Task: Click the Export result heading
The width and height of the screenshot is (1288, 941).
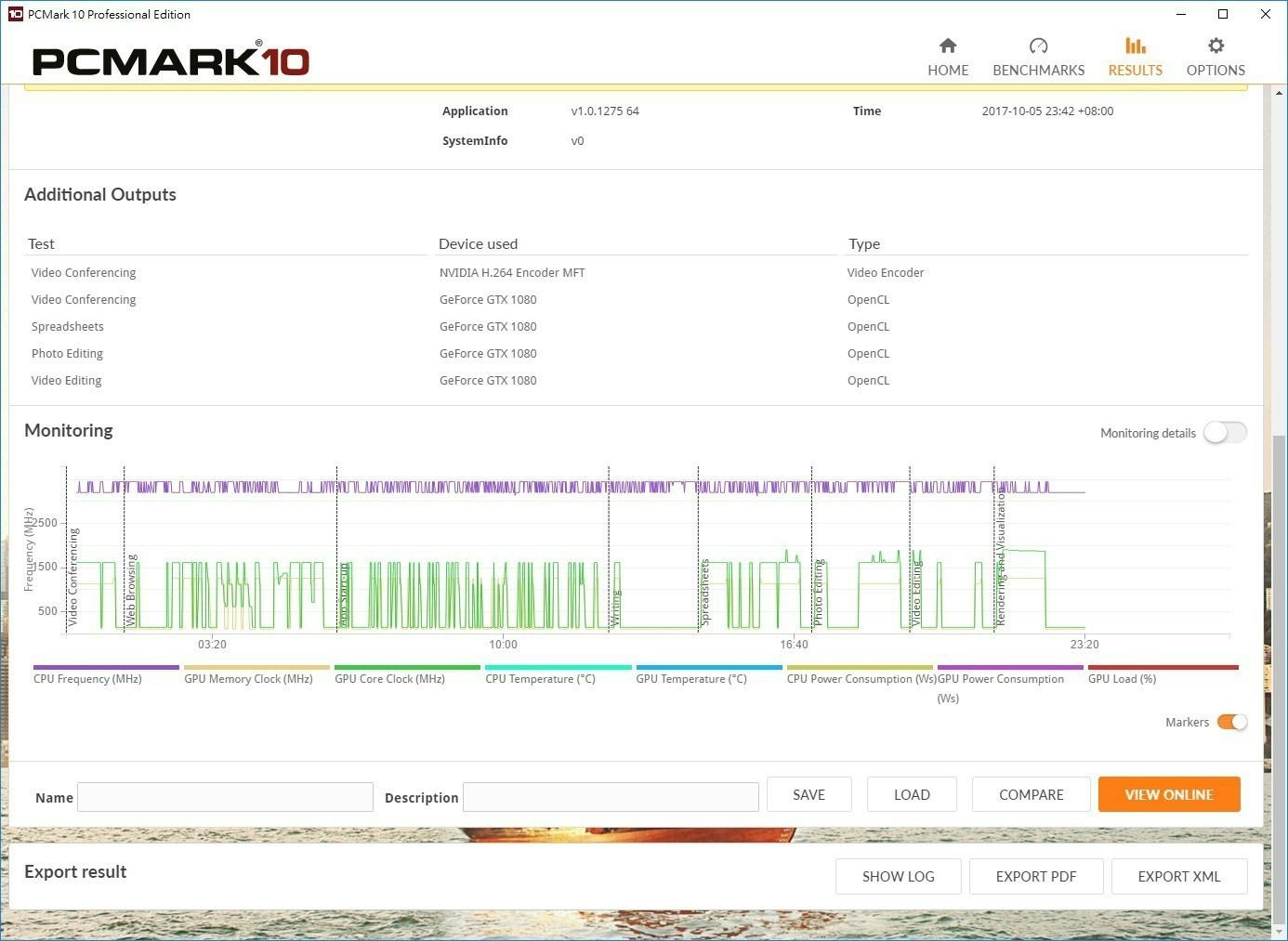Action: pyautogui.click(x=75, y=871)
